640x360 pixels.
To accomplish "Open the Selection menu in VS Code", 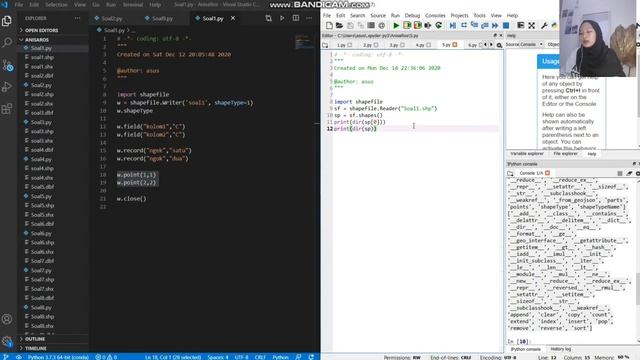I will (56, 5).
